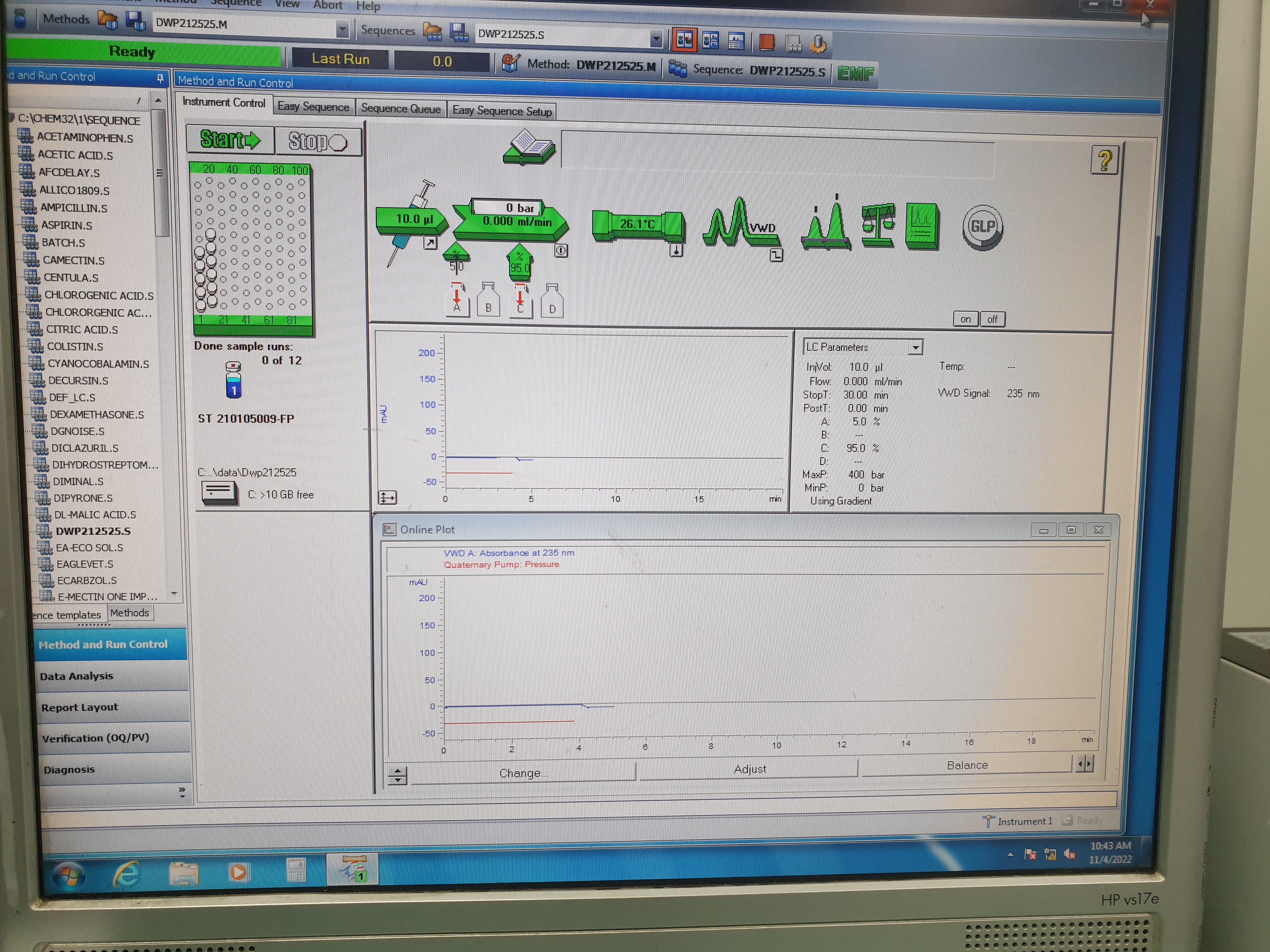Expand the Sequences file dropdown
This screenshot has width=1270, height=952.
(x=656, y=39)
